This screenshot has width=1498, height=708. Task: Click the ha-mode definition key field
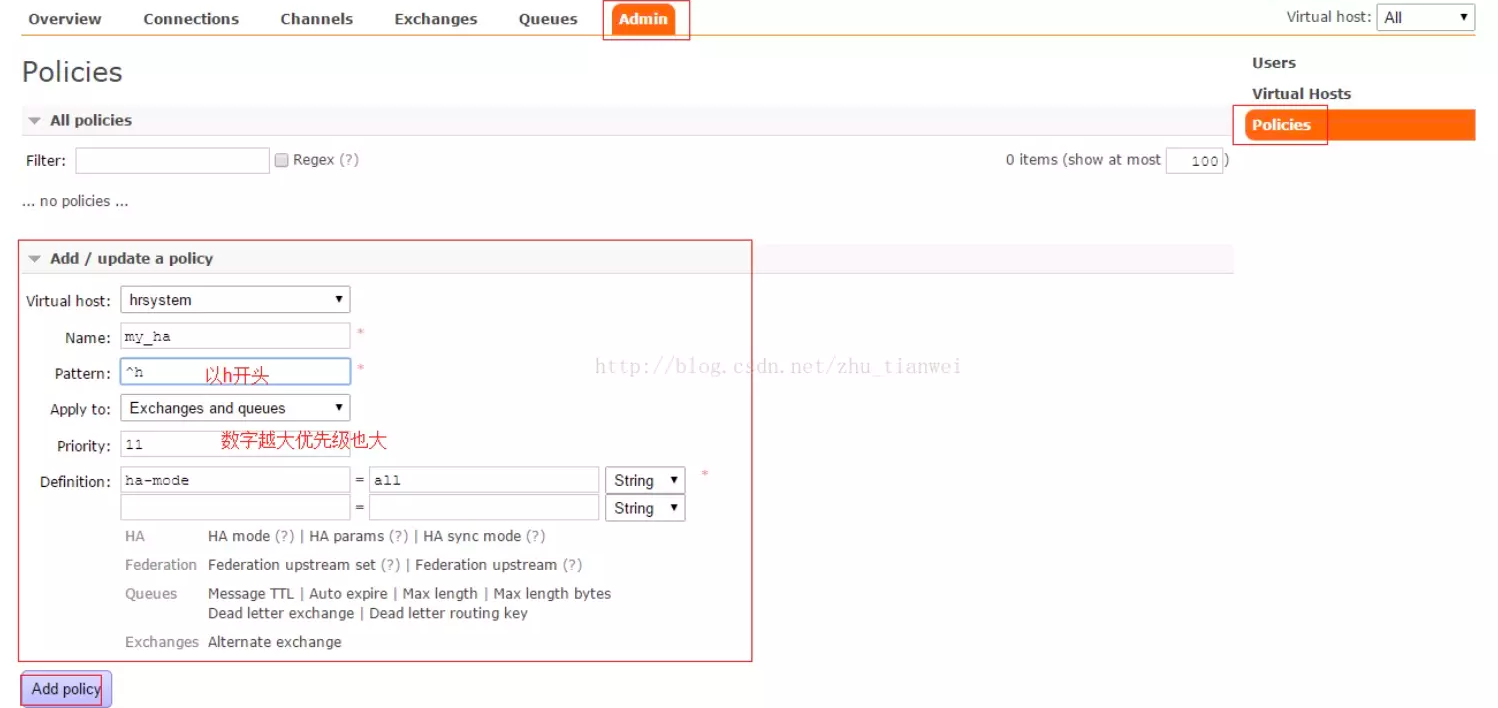(235, 480)
